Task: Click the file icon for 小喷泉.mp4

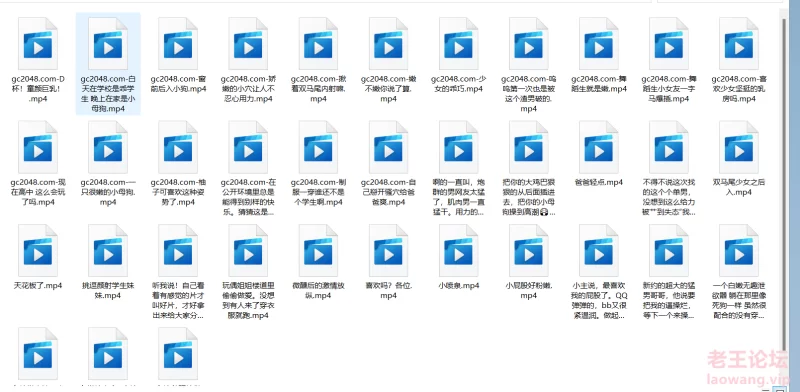Action: click(x=458, y=251)
